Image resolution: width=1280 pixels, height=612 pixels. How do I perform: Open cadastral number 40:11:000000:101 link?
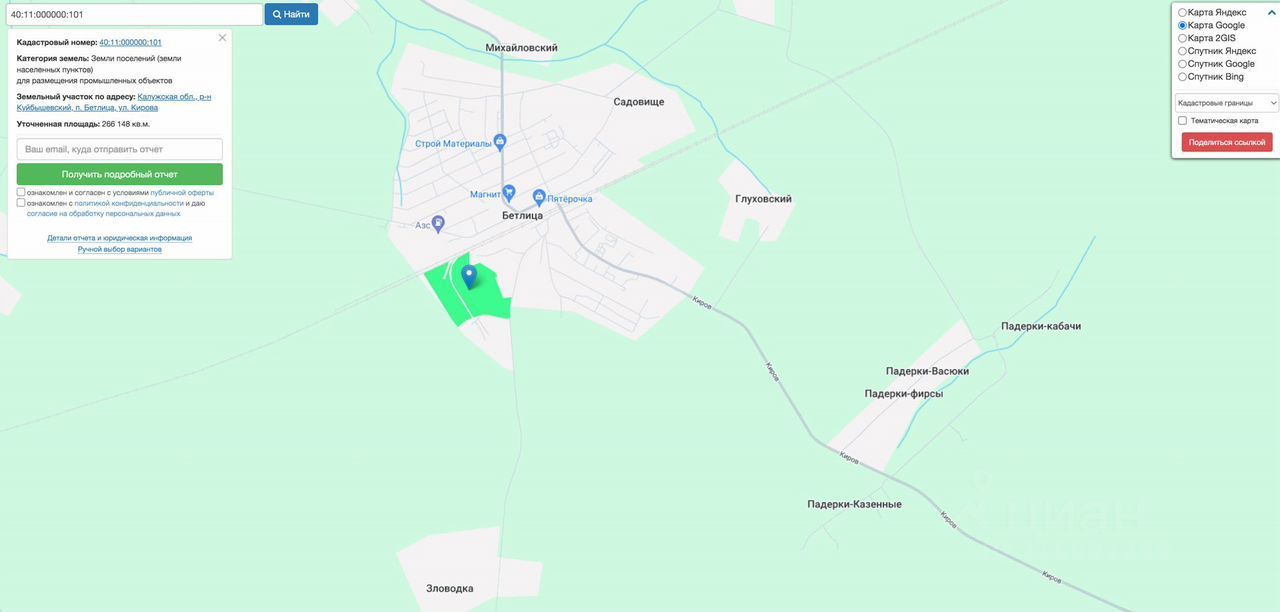tap(130, 43)
